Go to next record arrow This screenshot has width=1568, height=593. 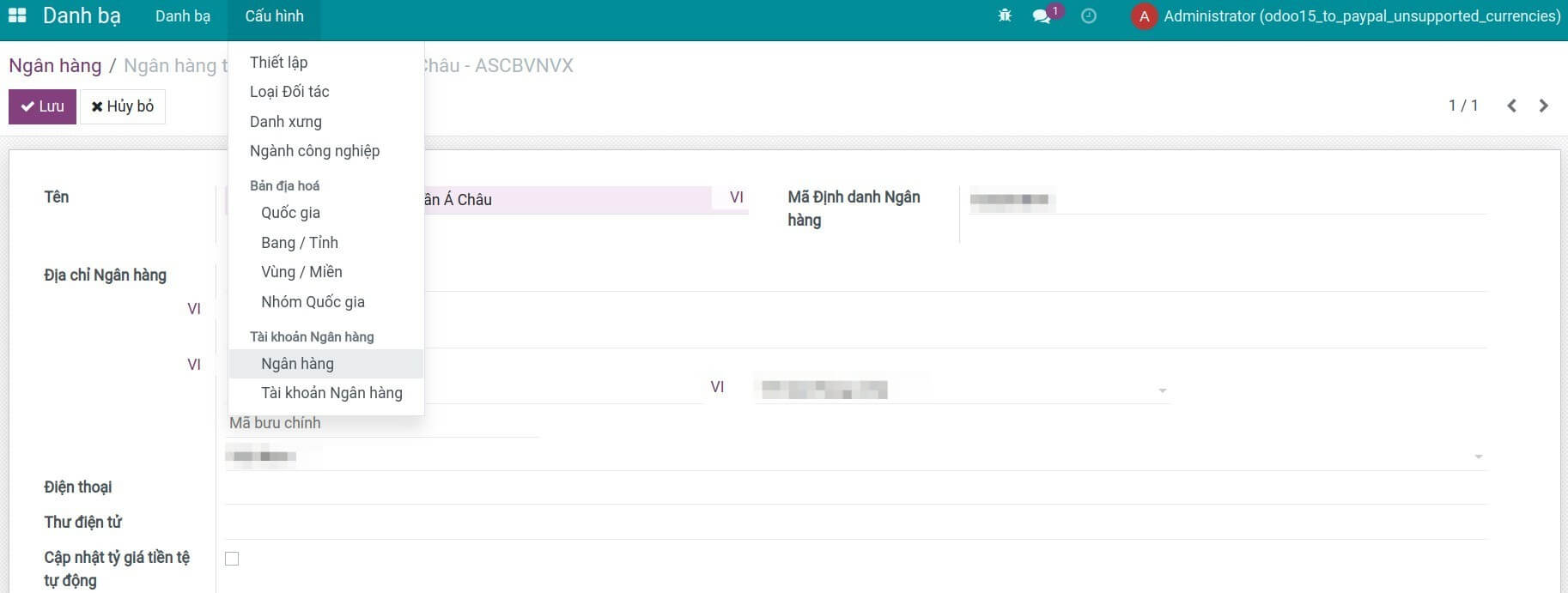[x=1544, y=106]
